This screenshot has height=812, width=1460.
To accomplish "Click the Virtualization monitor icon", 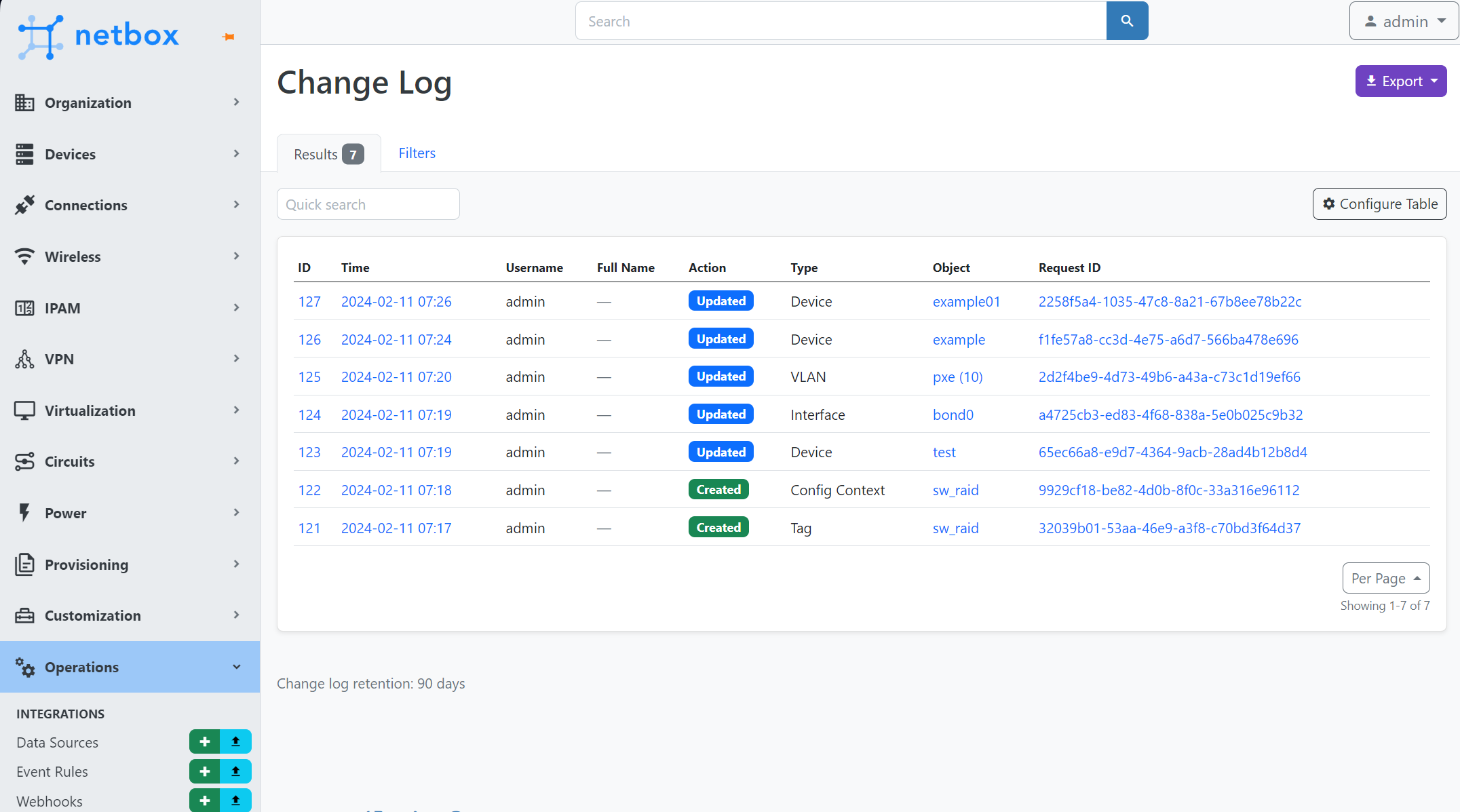I will coord(25,410).
